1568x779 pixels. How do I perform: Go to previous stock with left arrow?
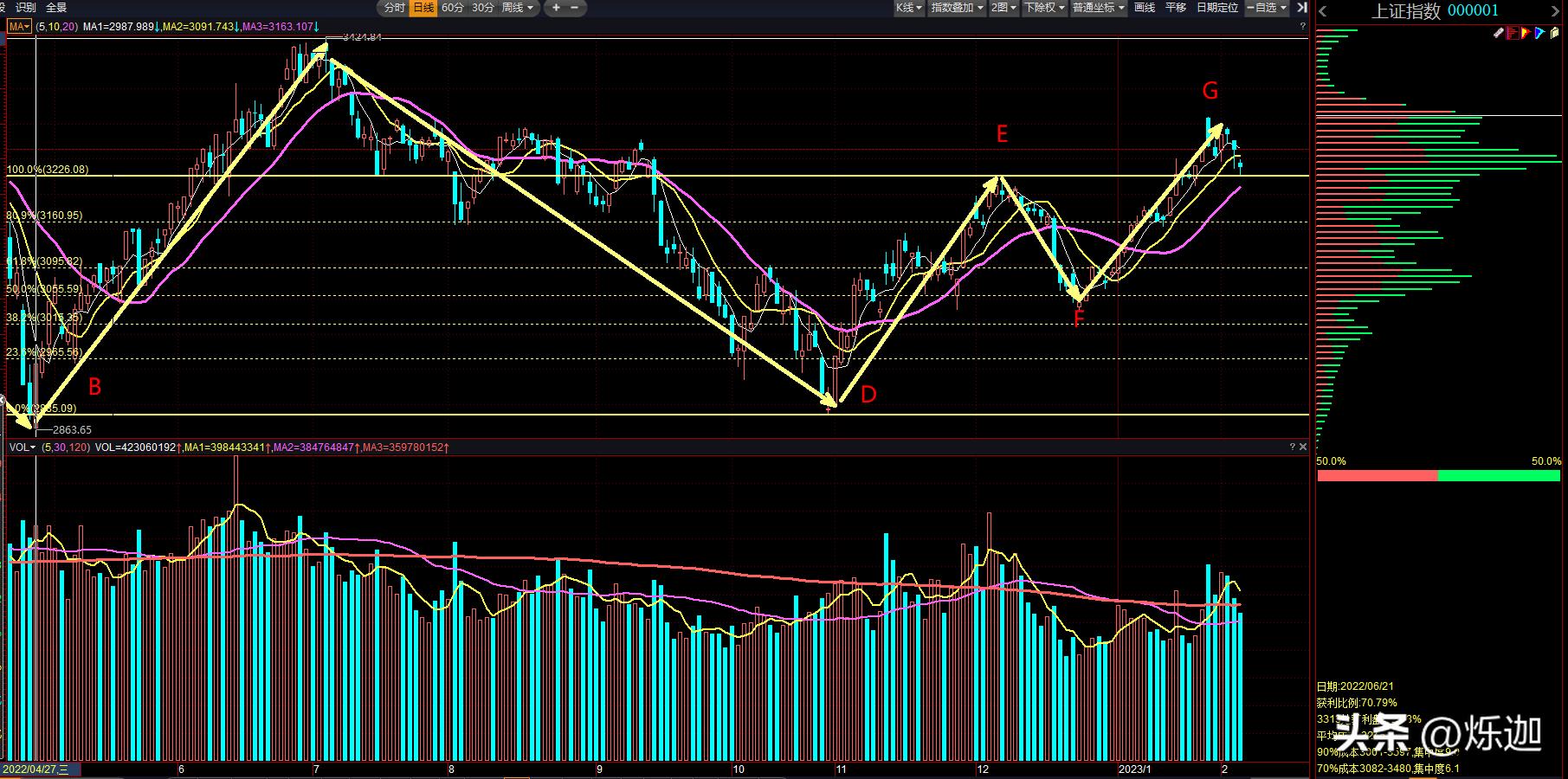click(x=1322, y=11)
